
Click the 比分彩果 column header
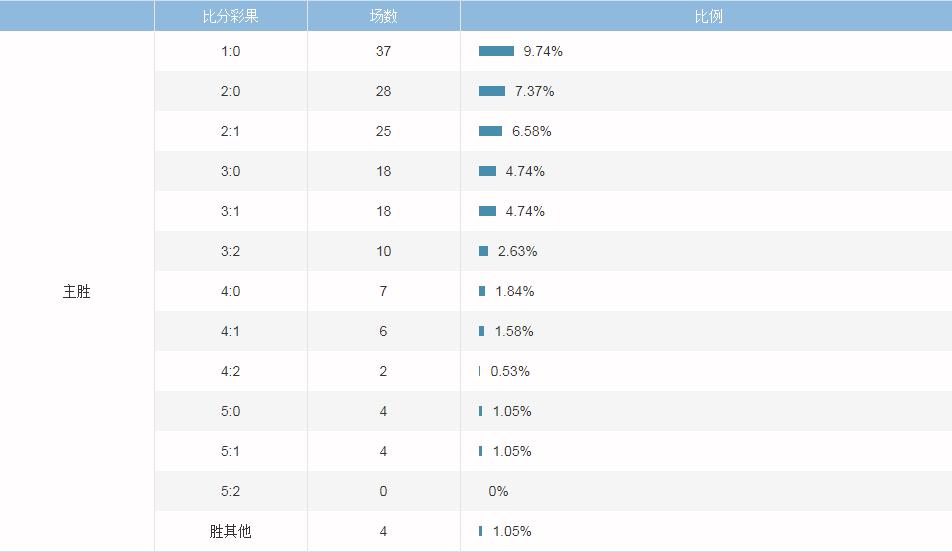[x=230, y=16]
